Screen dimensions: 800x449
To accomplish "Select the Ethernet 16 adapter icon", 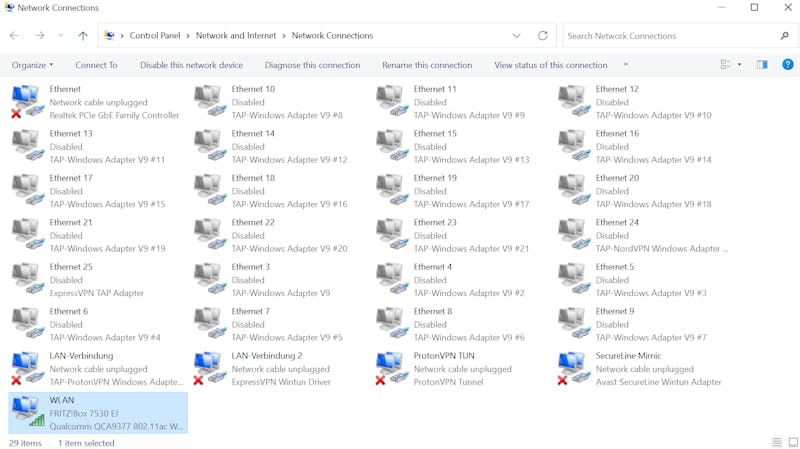I will [x=574, y=145].
